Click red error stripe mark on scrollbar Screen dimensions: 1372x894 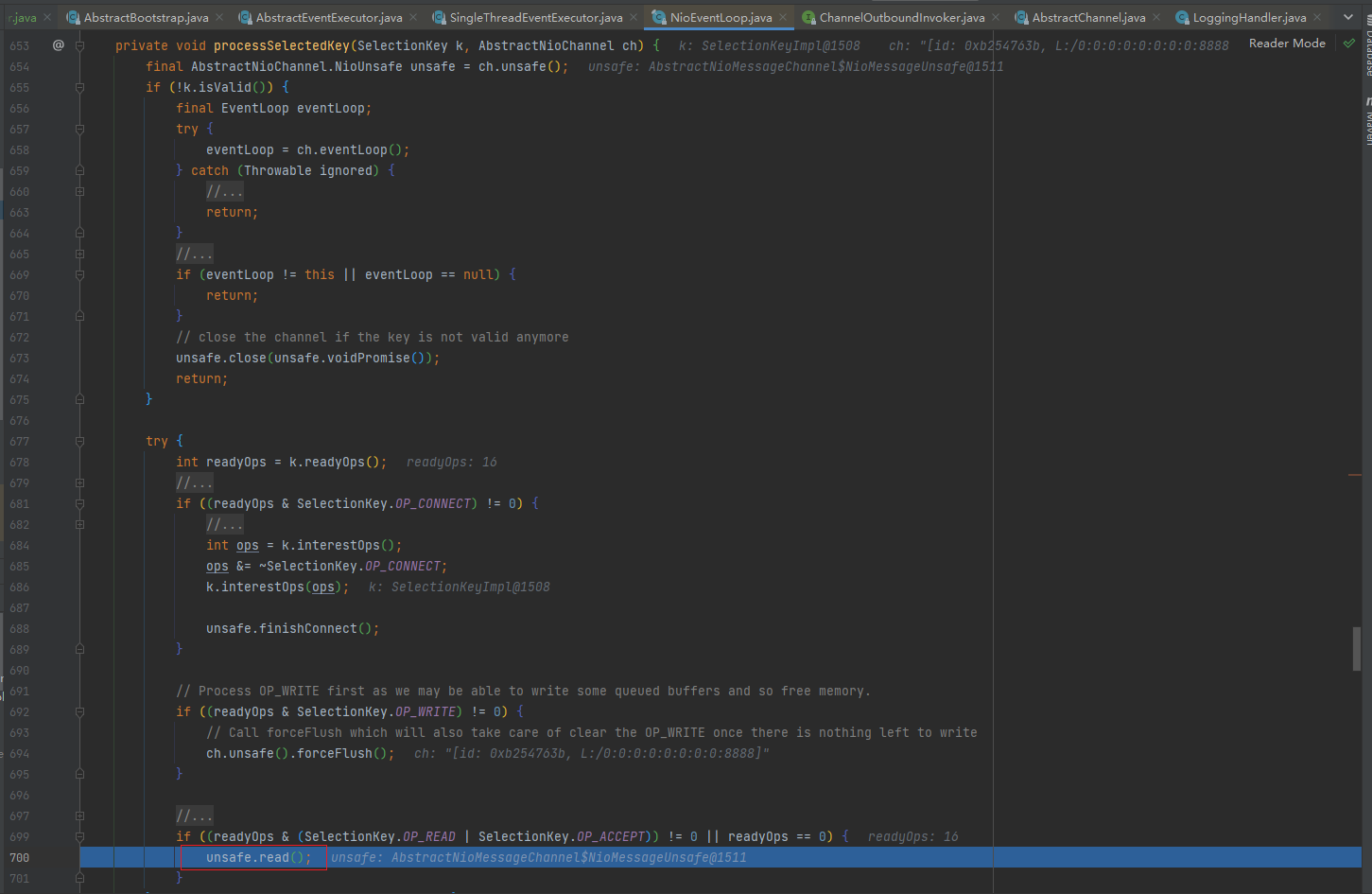click(x=1355, y=475)
